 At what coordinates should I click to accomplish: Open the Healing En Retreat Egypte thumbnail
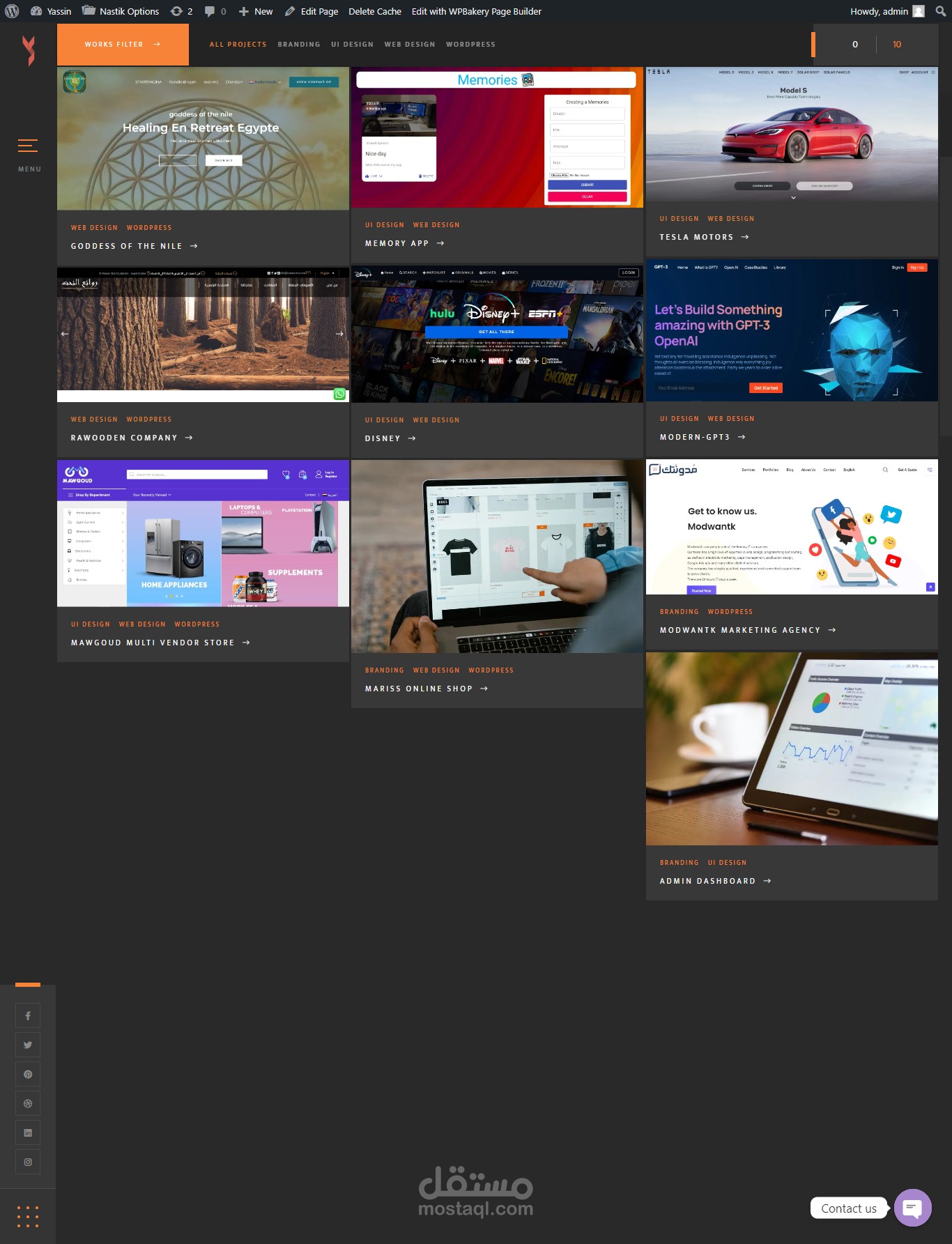pos(203,139)
